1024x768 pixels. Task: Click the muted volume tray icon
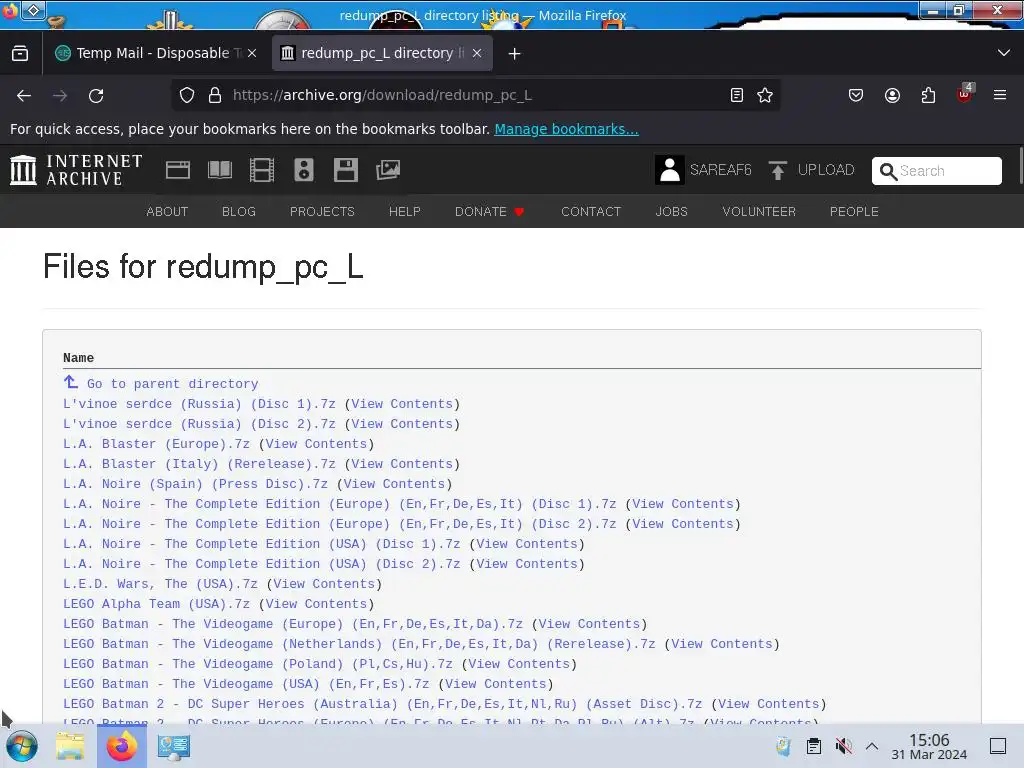(x=843, y=746)
